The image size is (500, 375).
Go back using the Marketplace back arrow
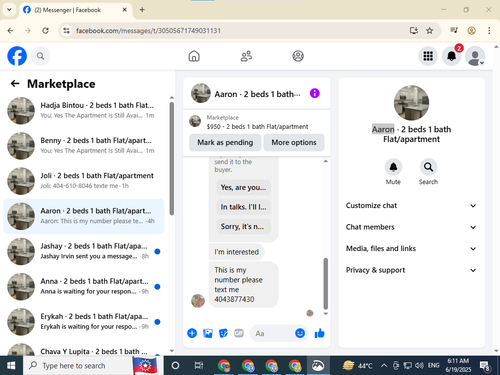coord(15,83)
